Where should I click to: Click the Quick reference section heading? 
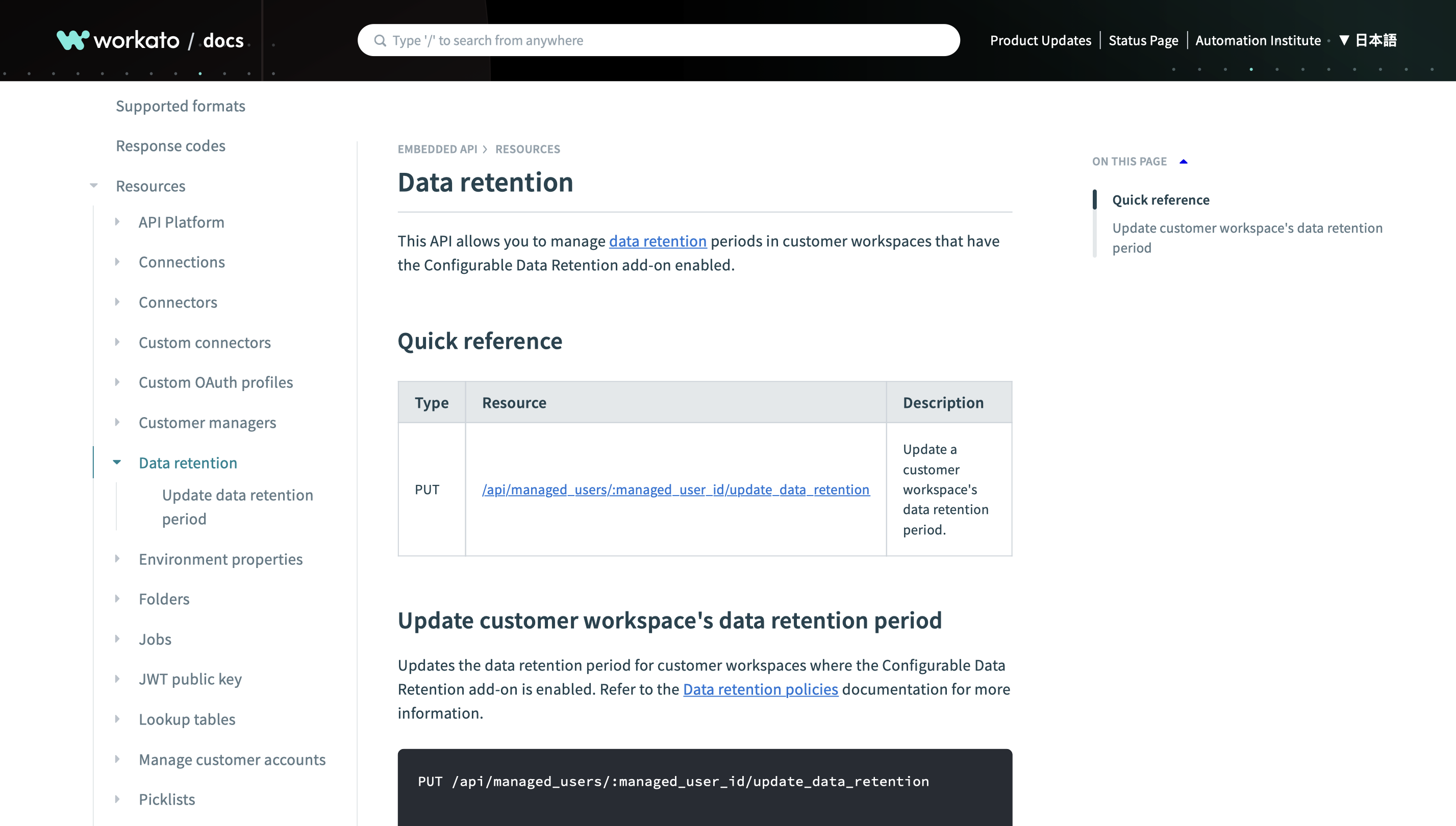(x=480, y=341)
